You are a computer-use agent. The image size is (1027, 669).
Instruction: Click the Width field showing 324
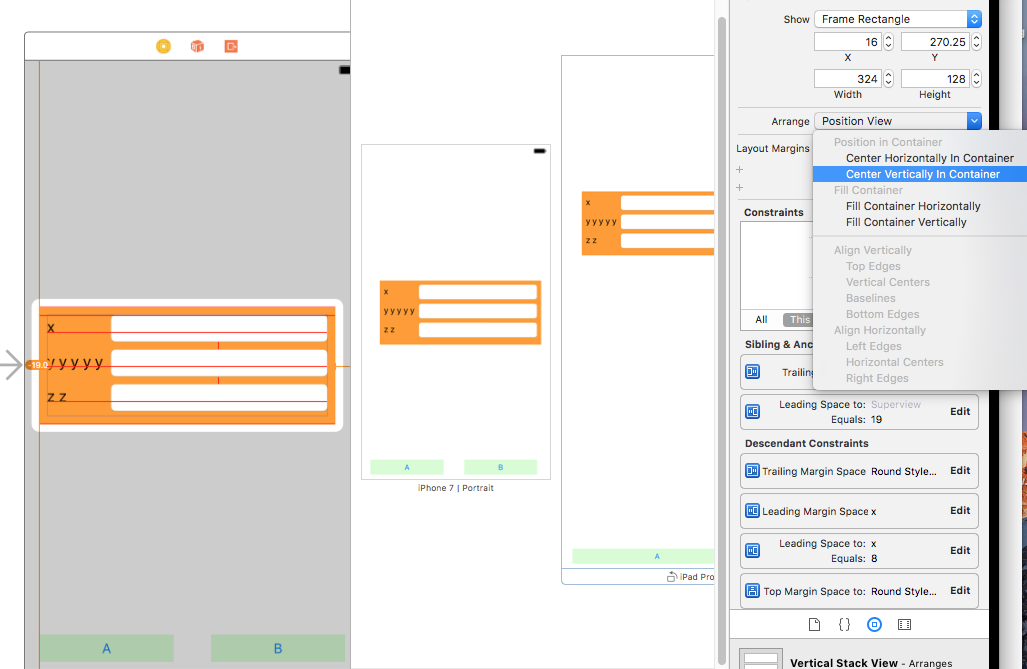click(848, 79)
